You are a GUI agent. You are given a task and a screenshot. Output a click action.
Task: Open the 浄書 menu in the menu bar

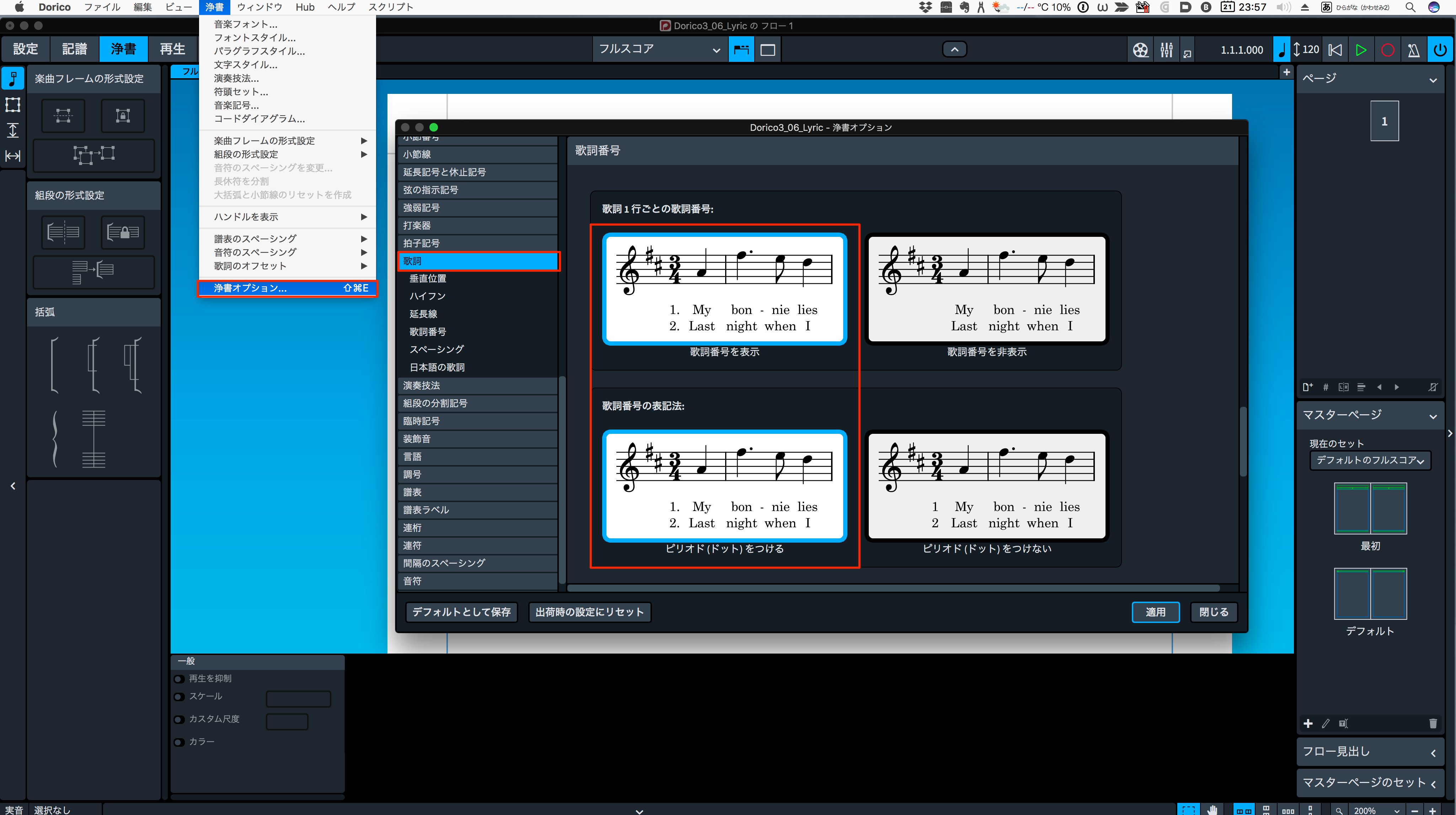[x=214, y=7]
